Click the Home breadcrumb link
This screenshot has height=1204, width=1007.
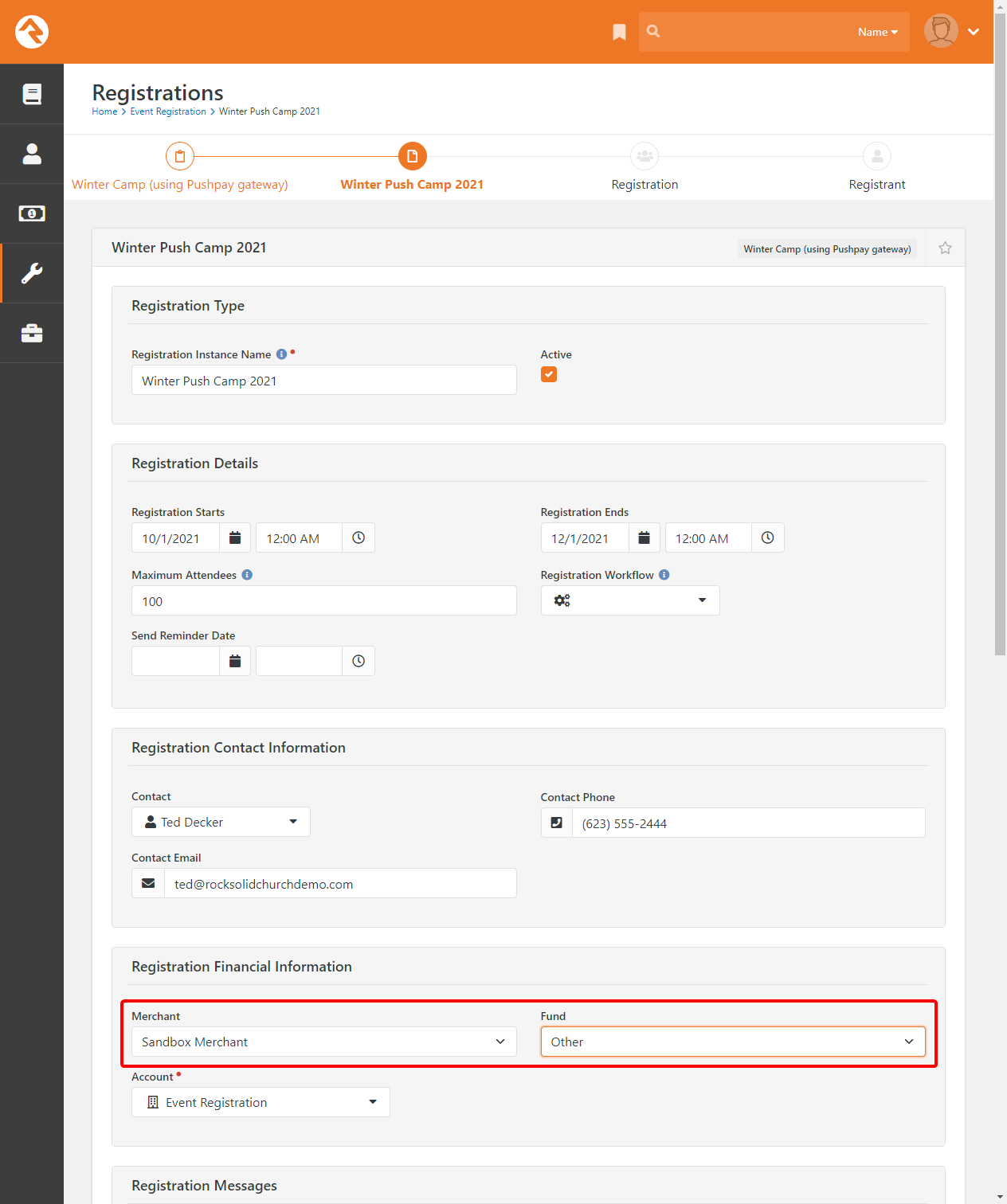pos(104,111)
